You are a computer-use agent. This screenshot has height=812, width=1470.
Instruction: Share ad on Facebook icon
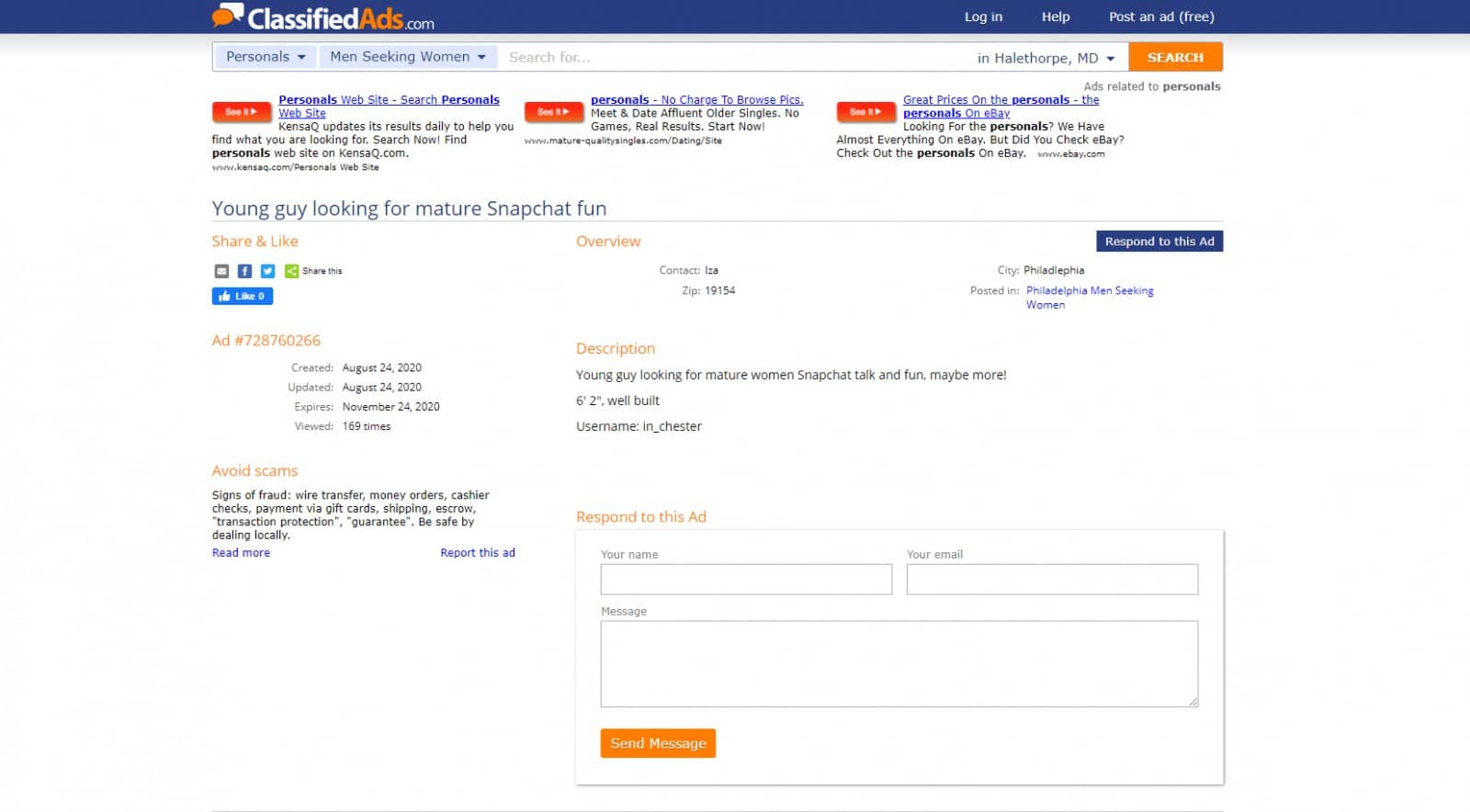244,271
